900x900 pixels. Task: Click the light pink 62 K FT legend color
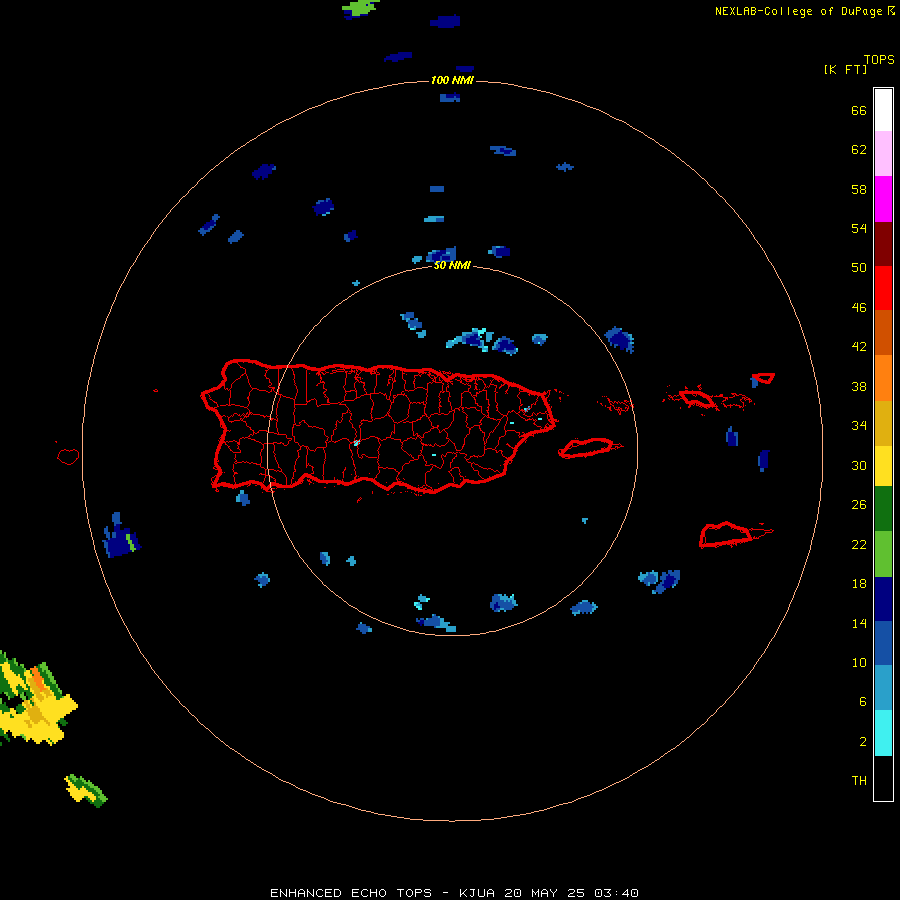click(x=883, y=153)
